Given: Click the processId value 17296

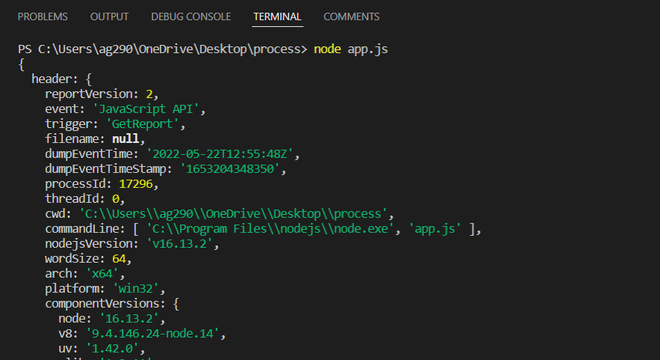Looking at the screenshot, I should pyautogui.click(x=136, y=184).
